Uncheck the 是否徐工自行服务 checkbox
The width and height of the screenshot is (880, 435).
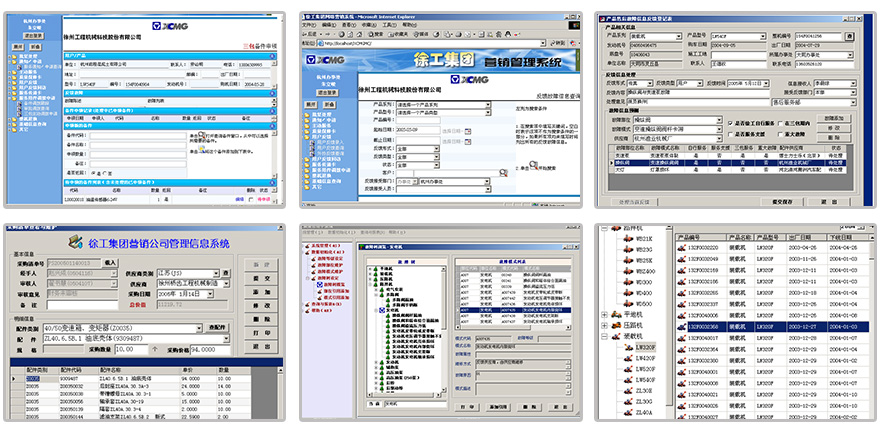tap(731, 123)
